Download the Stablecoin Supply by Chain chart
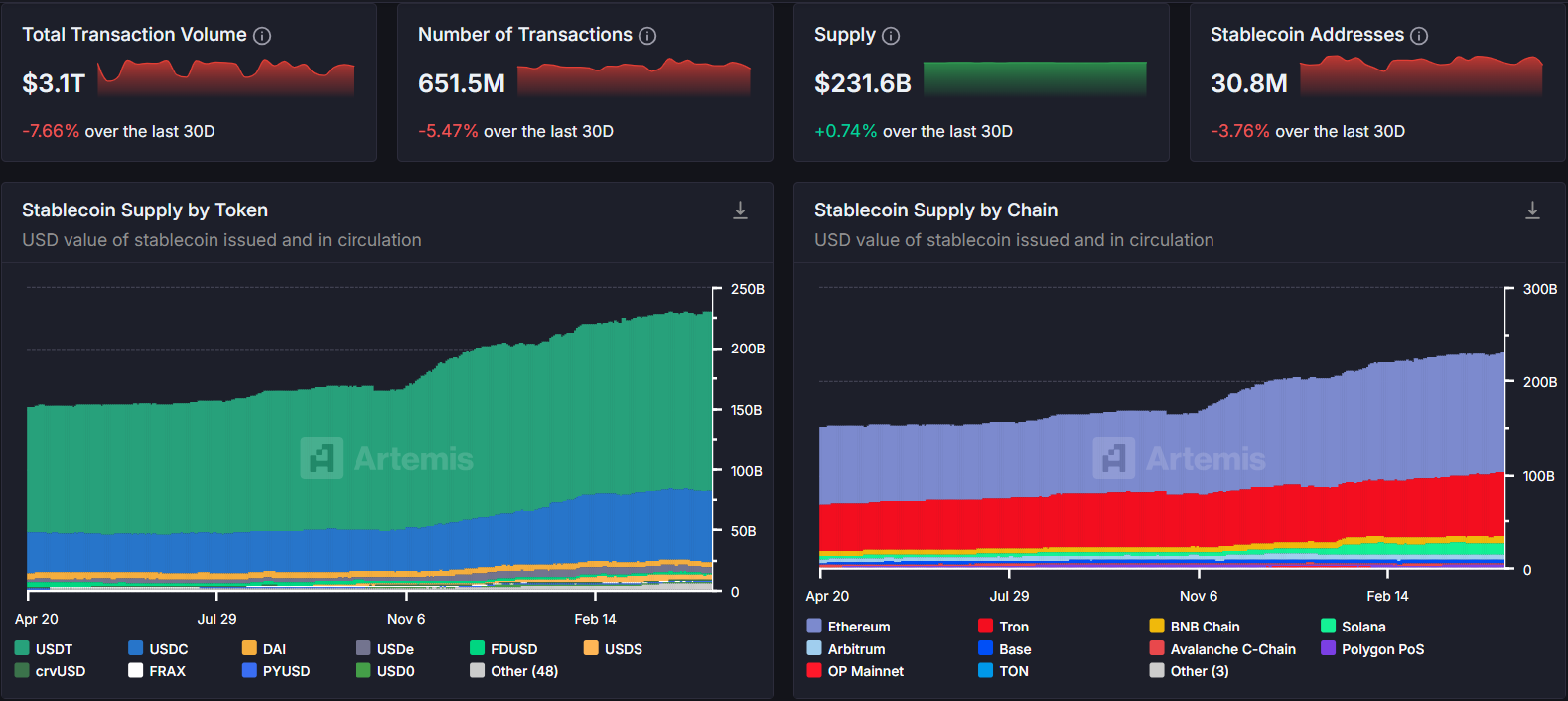 coord(1532,210)
